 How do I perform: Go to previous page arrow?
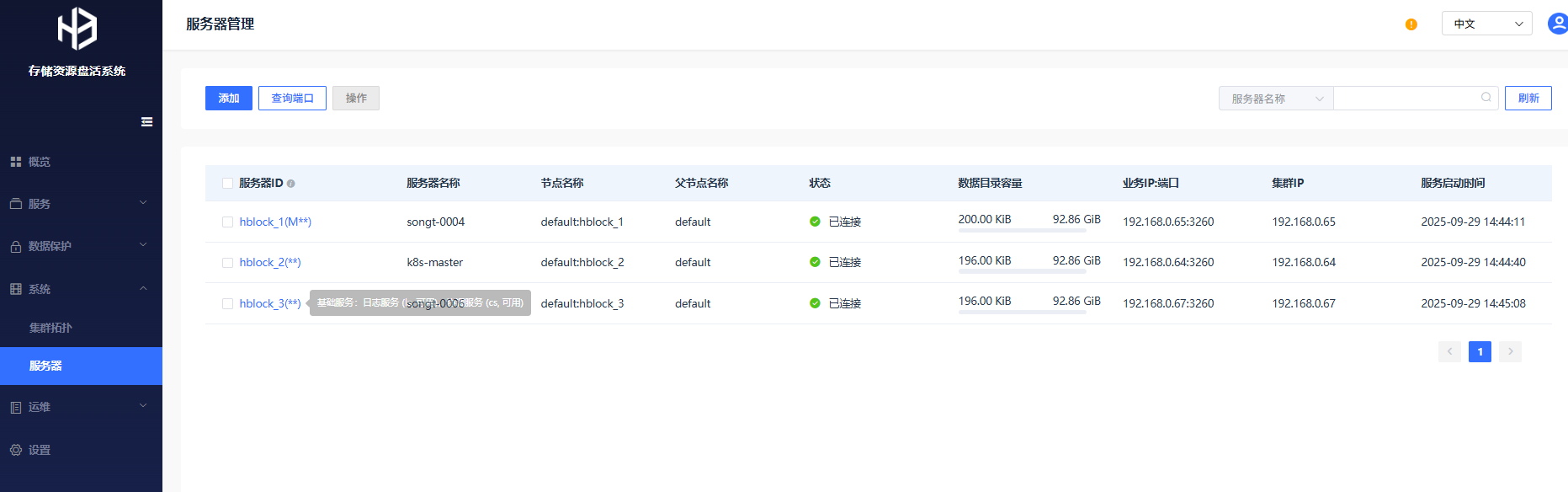coord(1449,351)
